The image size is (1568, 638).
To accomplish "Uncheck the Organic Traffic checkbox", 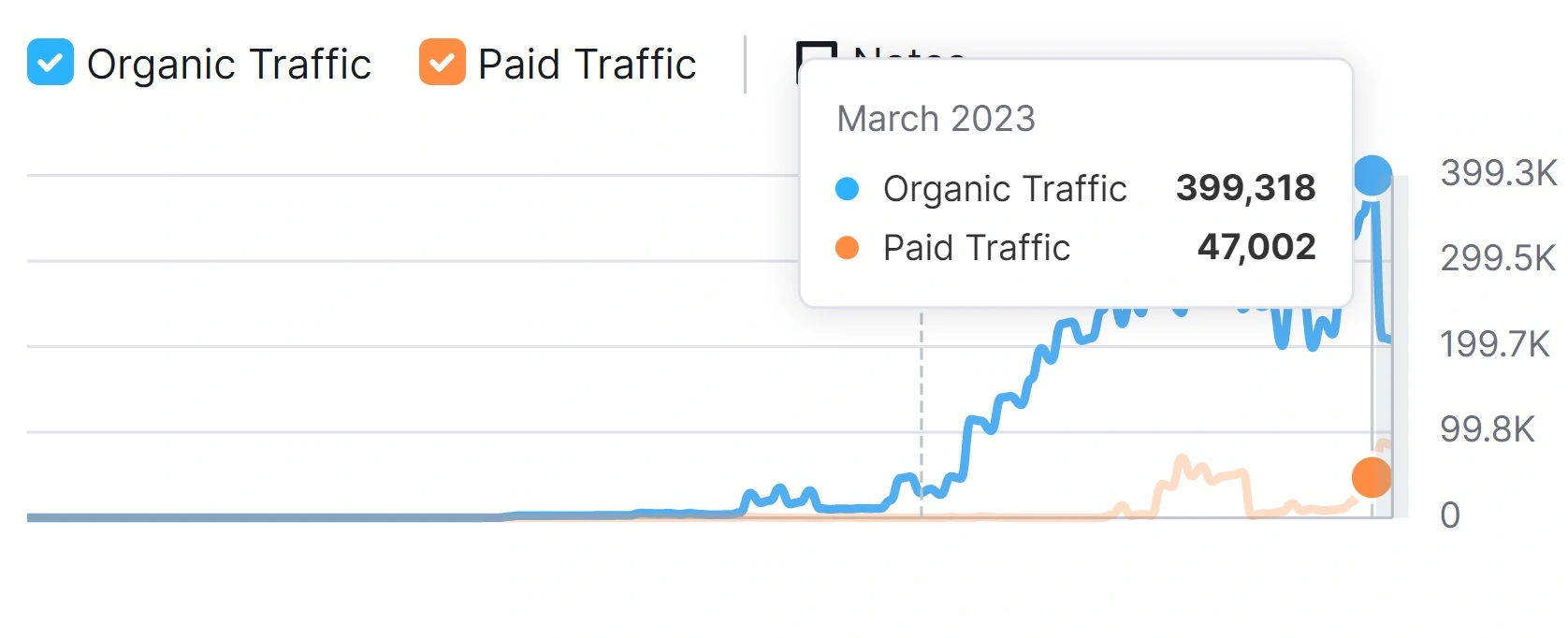I will (x=51, y=63).
